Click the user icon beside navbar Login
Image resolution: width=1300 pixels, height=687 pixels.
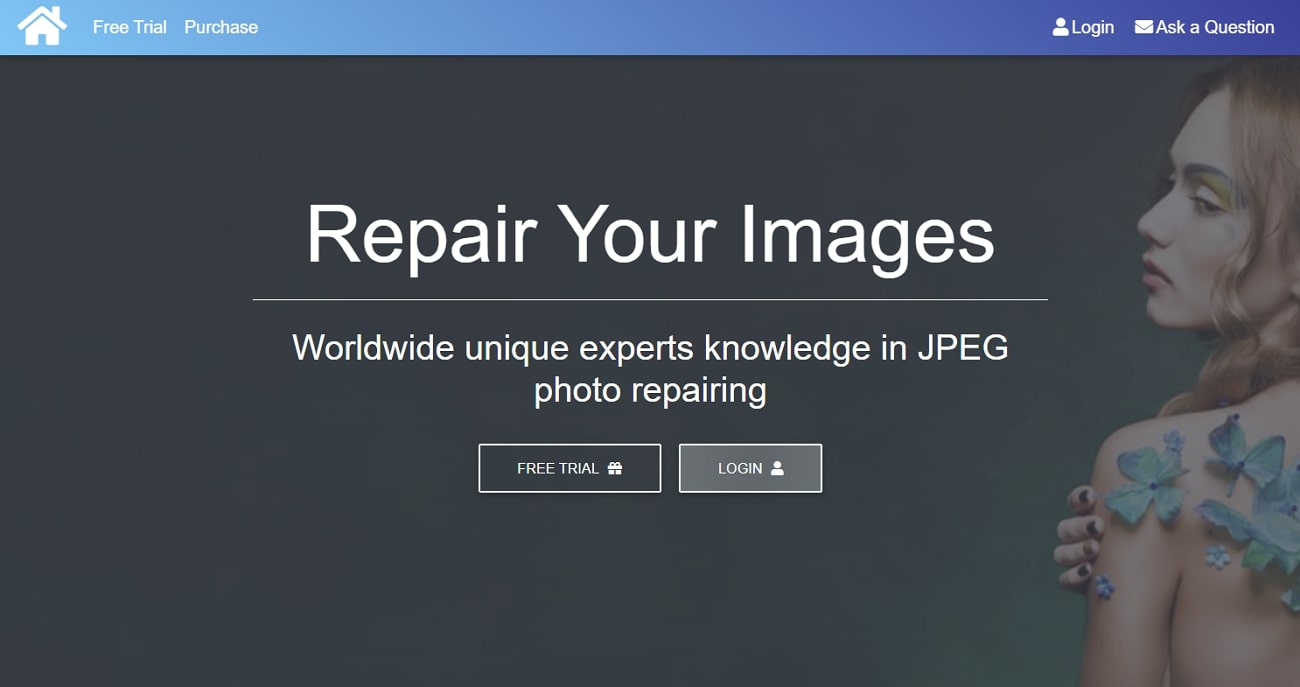coord(1060,27)
